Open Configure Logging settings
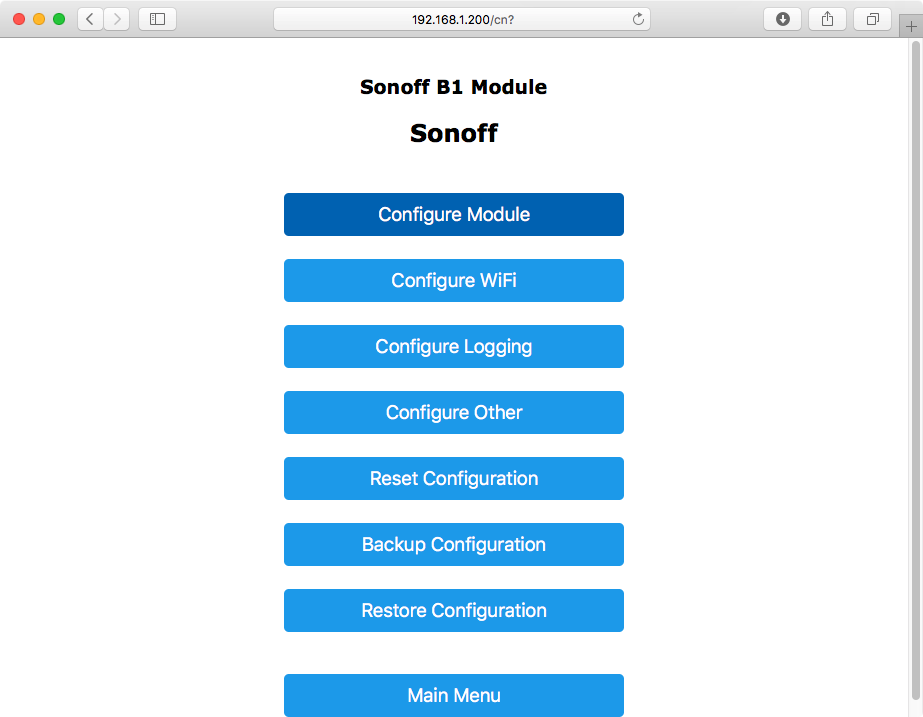This screenshot has width=923, height=717. (x=454, y=346)
